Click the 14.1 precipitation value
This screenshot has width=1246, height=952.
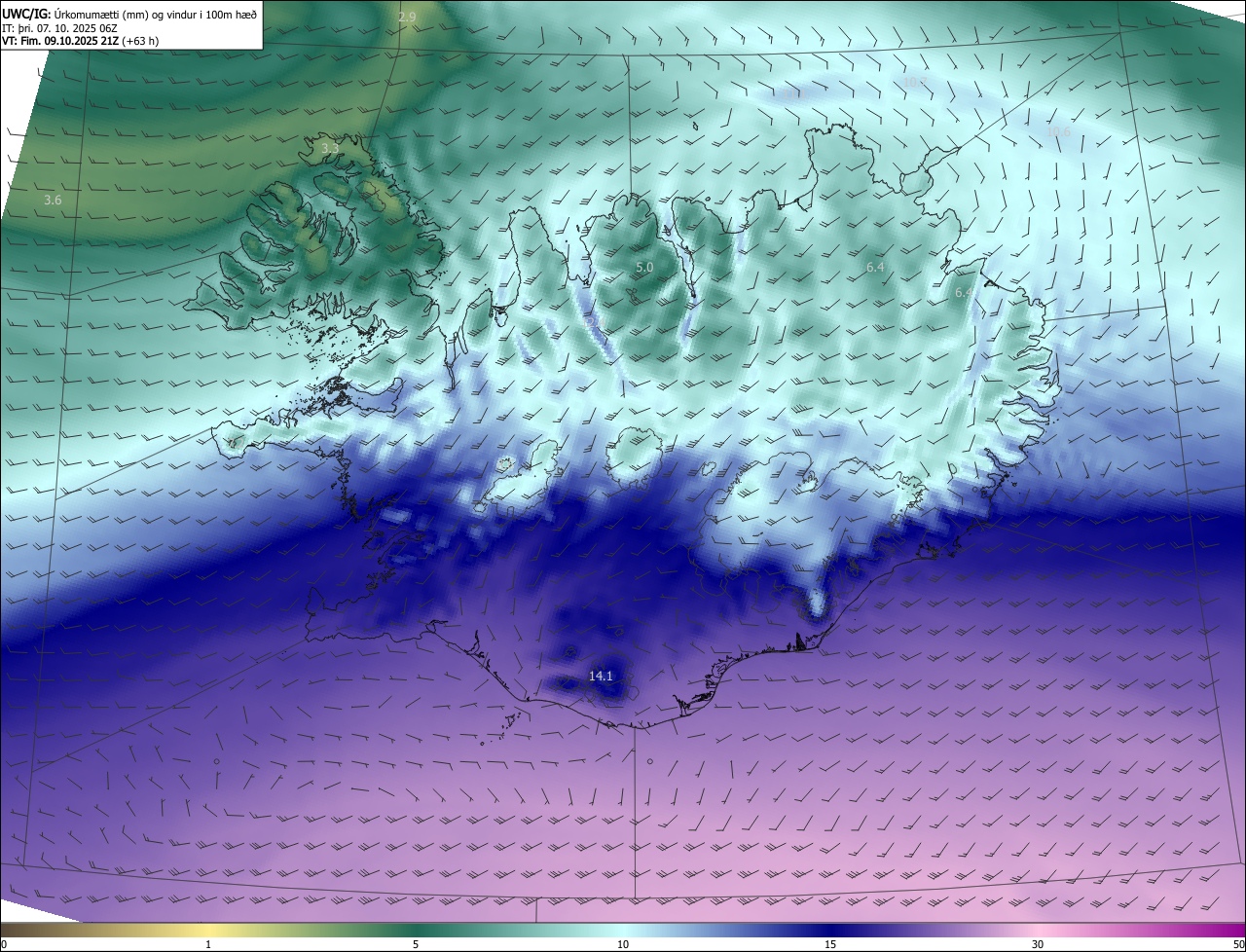coord(602,676)
